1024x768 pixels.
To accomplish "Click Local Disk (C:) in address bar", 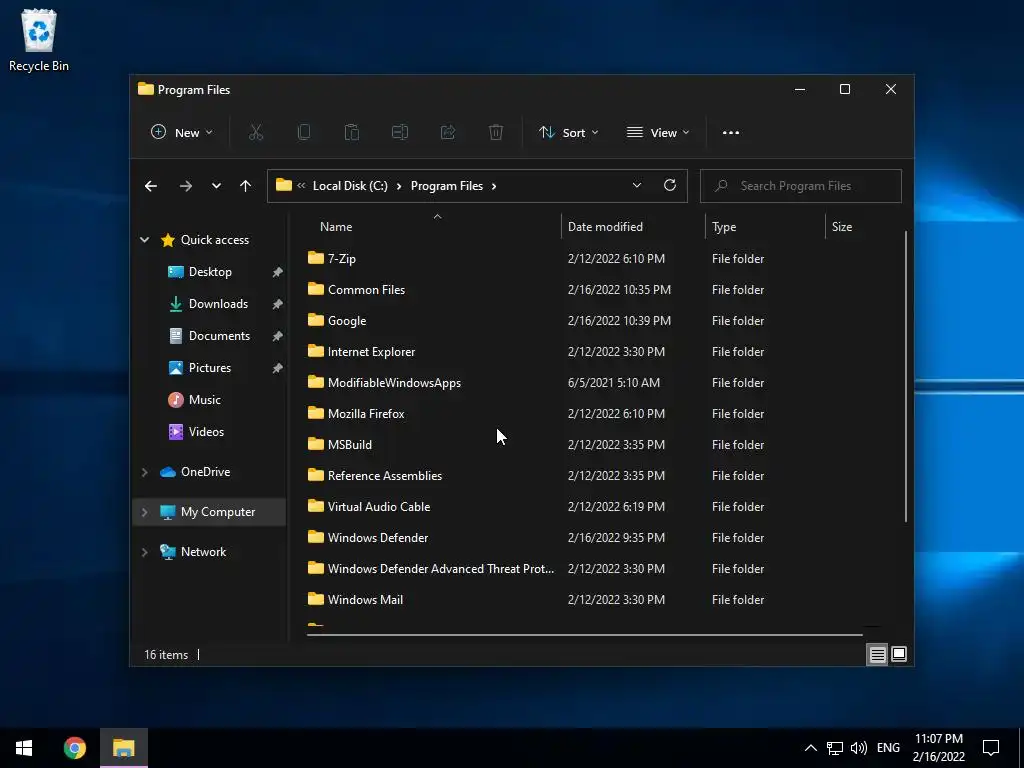I will [350, 186].
